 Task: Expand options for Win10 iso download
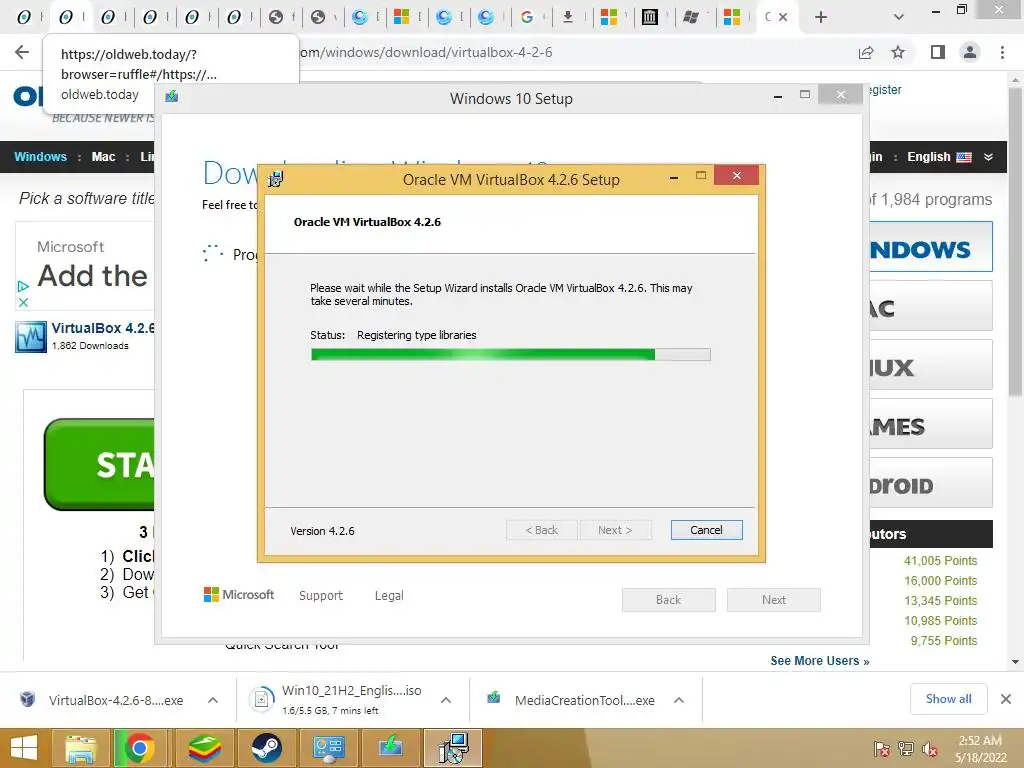[x=446, y=700]
